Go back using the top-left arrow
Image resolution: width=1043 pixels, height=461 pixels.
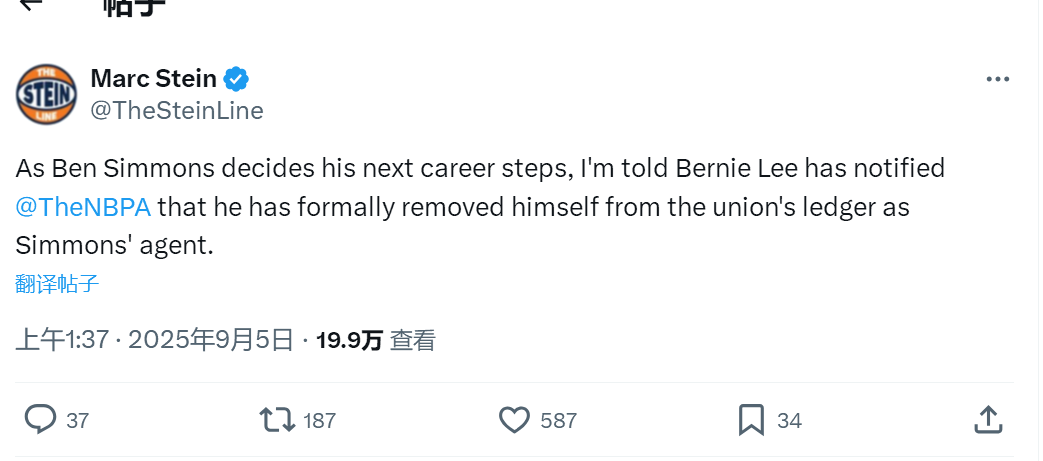tap(32, 4)
